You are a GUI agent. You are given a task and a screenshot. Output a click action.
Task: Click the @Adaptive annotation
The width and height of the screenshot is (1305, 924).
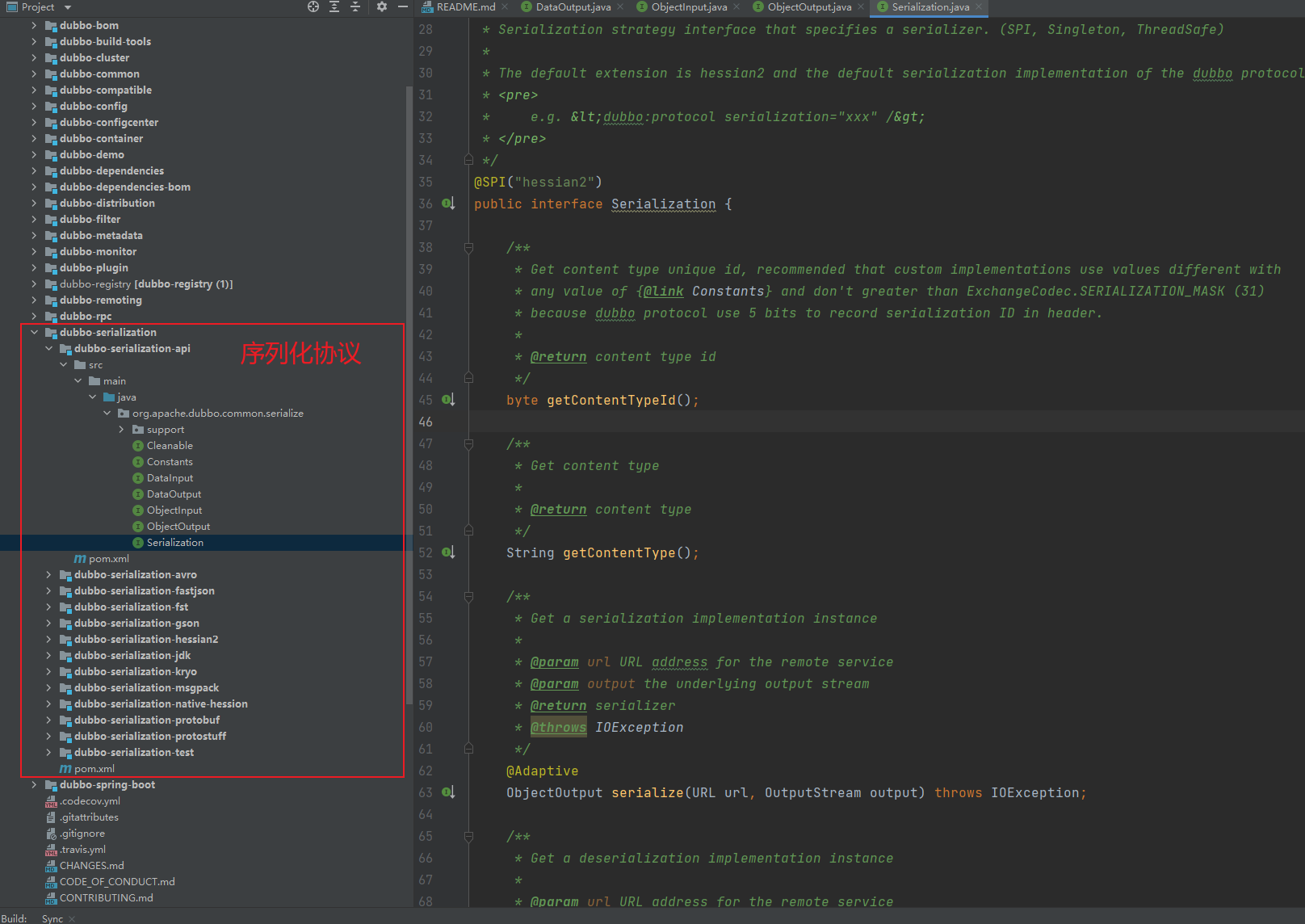point(542,771)
